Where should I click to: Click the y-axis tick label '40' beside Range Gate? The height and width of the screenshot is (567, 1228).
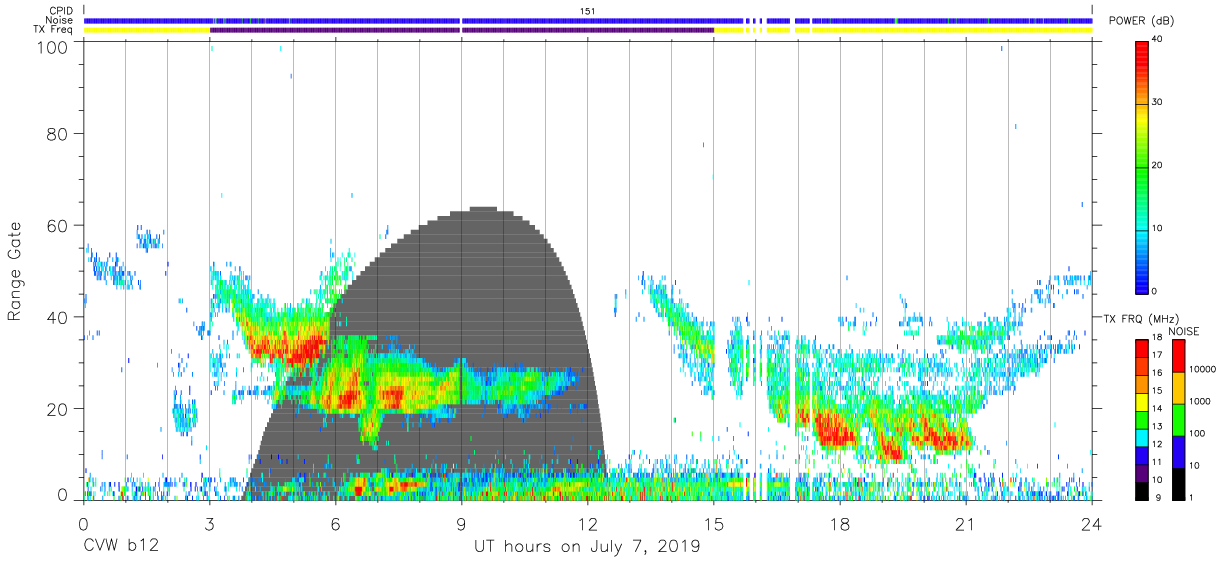59,318
